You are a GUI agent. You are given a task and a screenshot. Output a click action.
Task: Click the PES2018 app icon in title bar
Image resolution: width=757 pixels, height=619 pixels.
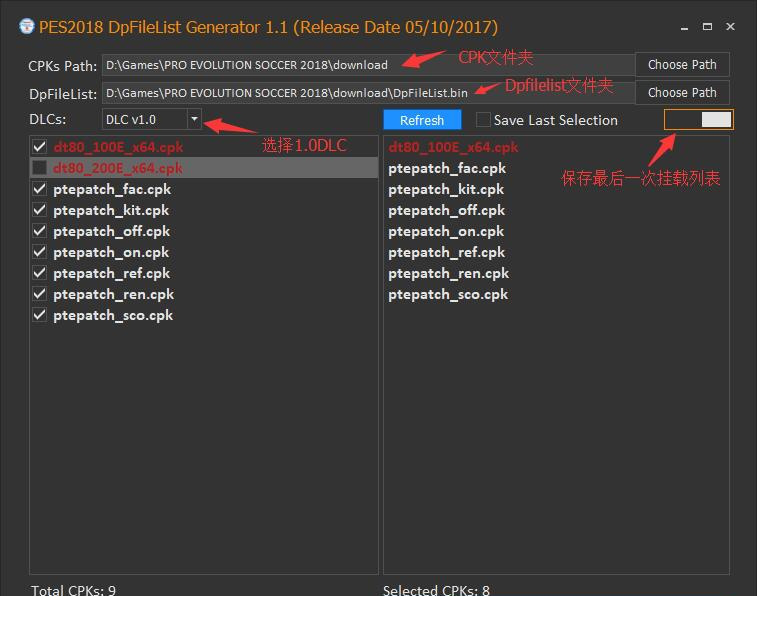pos(27,27)
